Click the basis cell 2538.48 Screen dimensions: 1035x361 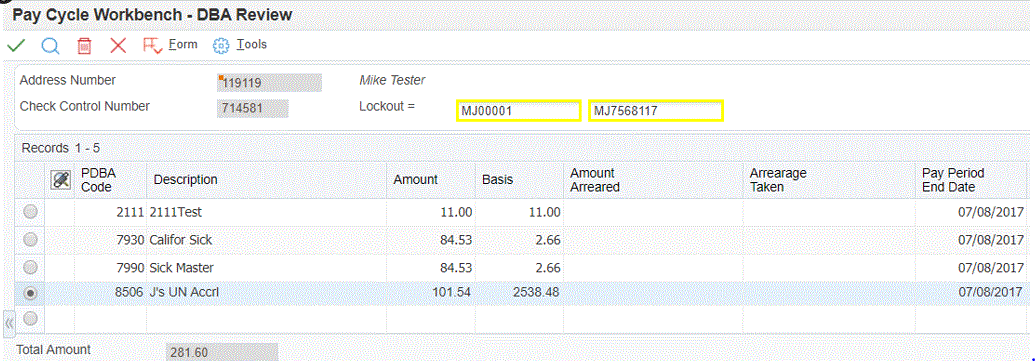point(519,292)
